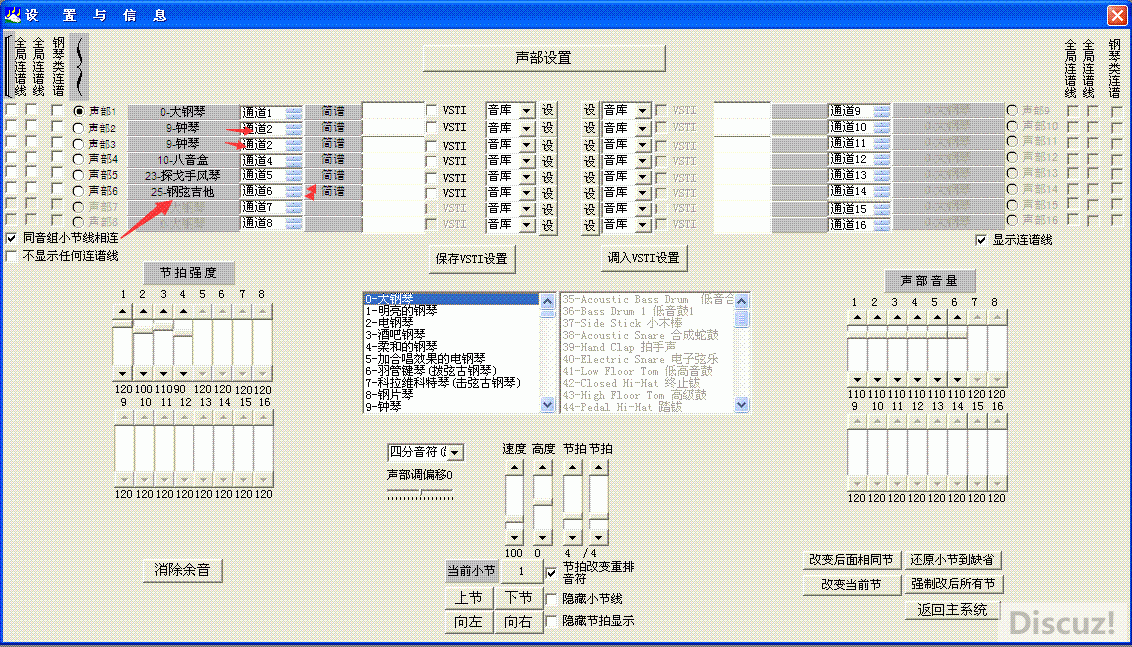Screen dimensions: 1132x647
Task: Click down arrow of beat strength column 4
Action: pyautogui.click(x=183, y=373)
